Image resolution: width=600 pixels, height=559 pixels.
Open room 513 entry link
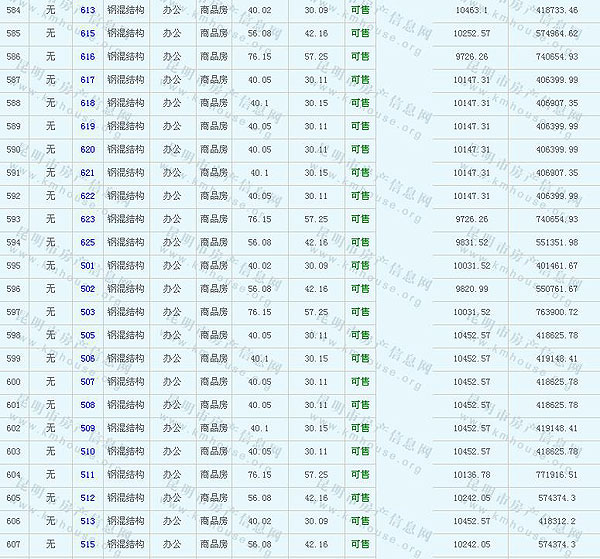[87, 521]
